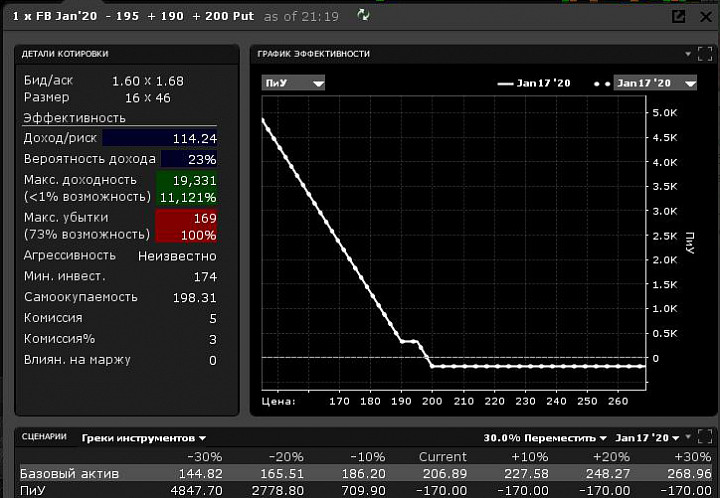Click the underlying price 248.27 cell

coord(608,474)
